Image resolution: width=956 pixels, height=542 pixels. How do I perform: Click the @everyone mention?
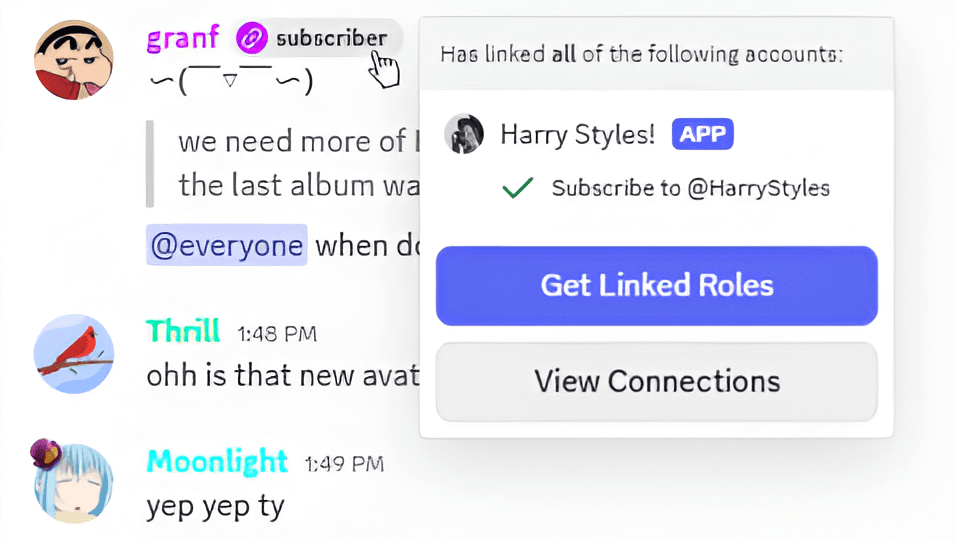[x=227, y=244]
